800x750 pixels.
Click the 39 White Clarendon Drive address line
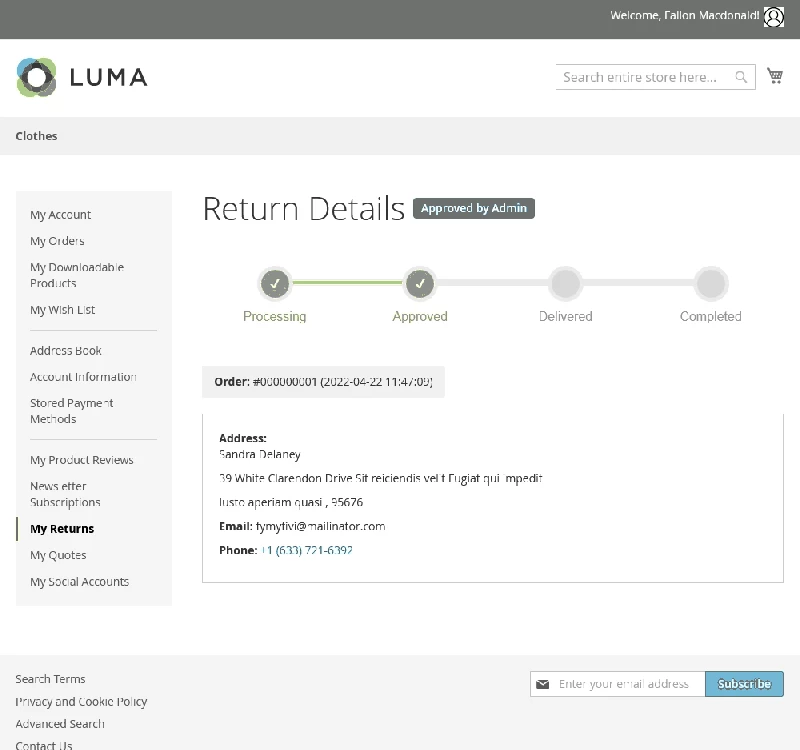pos(381,478)
